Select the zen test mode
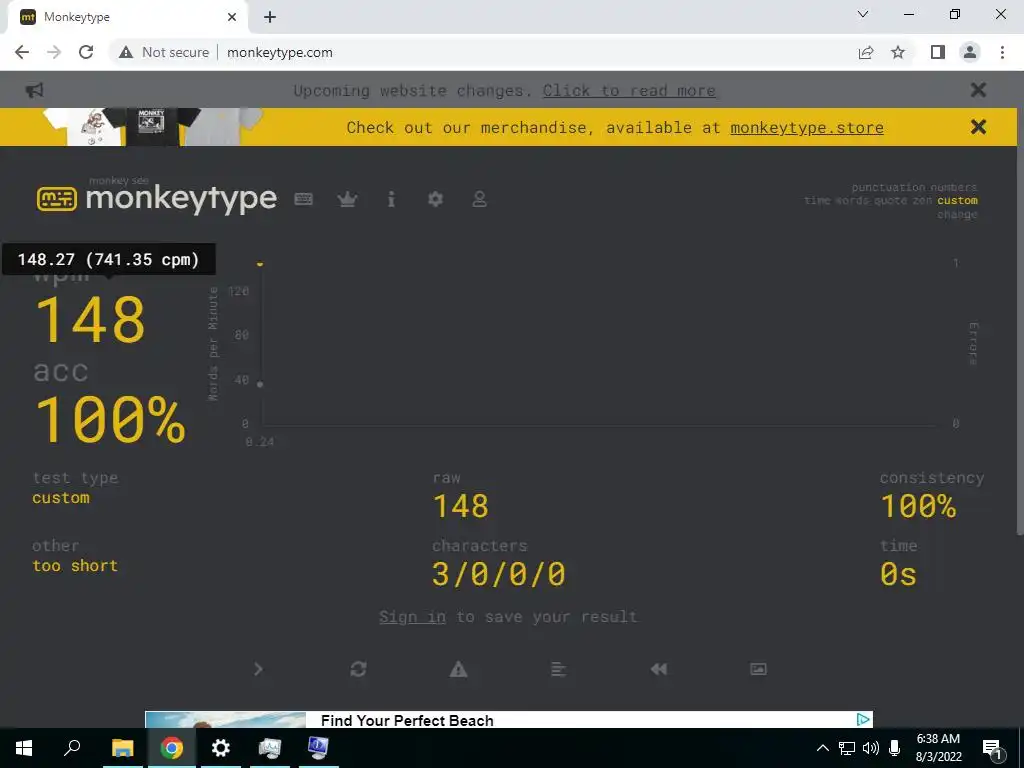1024x768 pixels. click(x=922, y=200)
